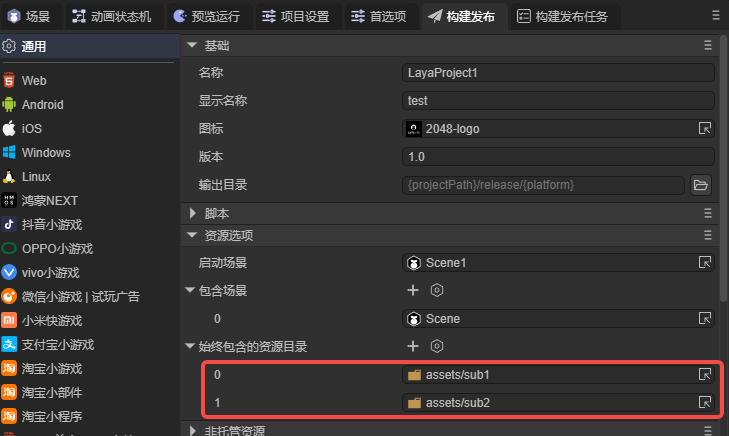Open the 资源选项 section menu icon

(x=707, y=236)
